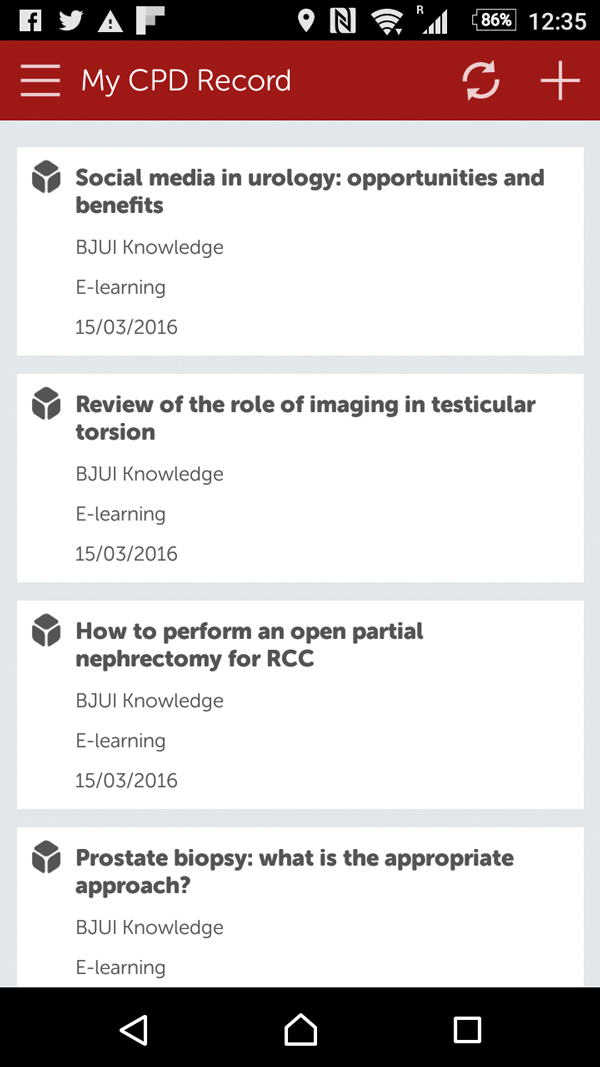
Task: Add a new CPD record with plus
Action: click(x=559, y=81)
